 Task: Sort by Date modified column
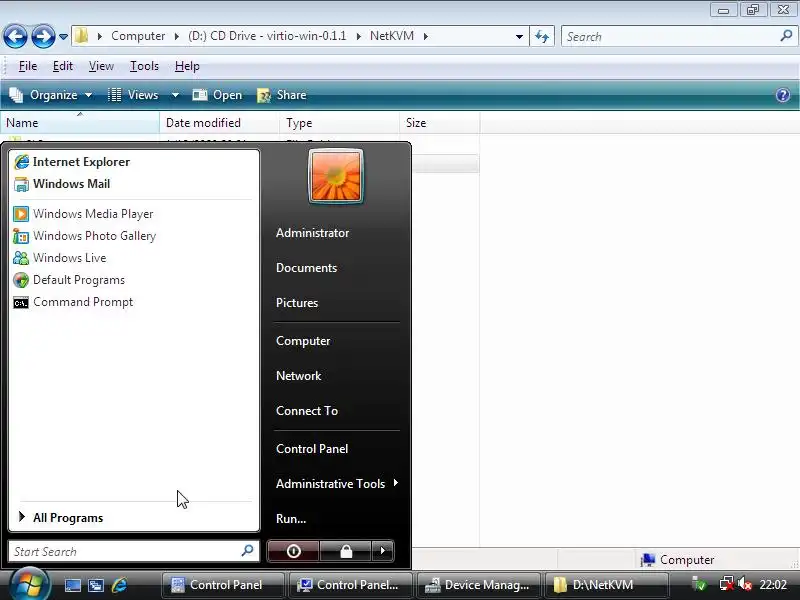(x=219, y=123)
